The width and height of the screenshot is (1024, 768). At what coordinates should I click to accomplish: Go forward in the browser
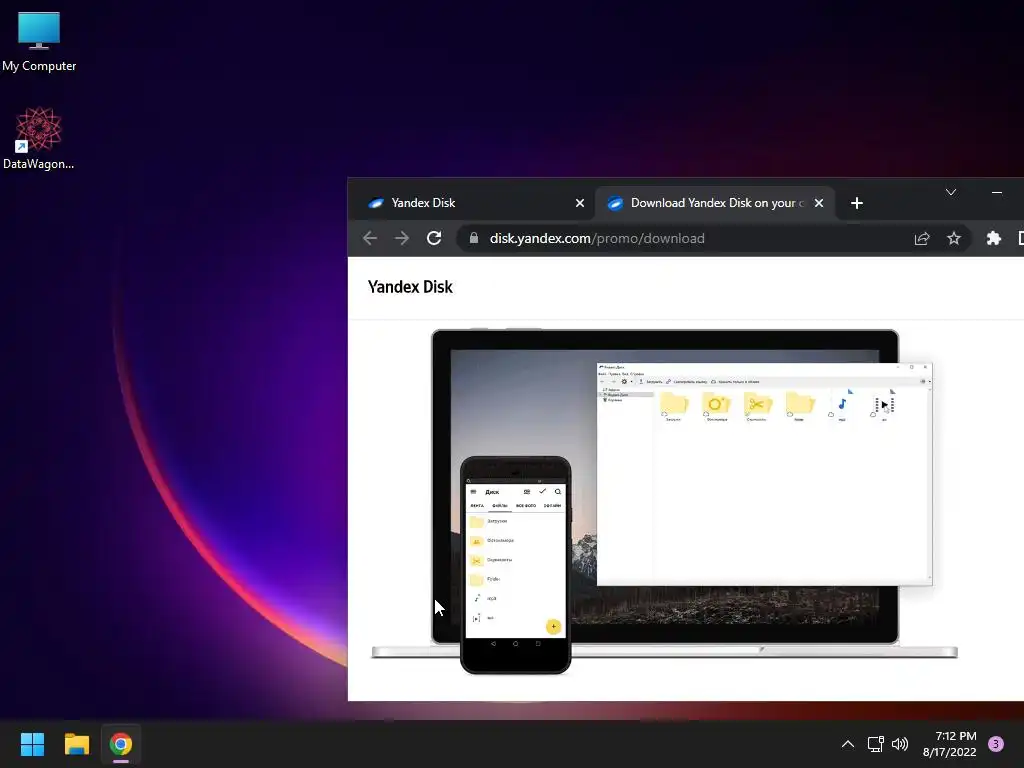(402, 238)
